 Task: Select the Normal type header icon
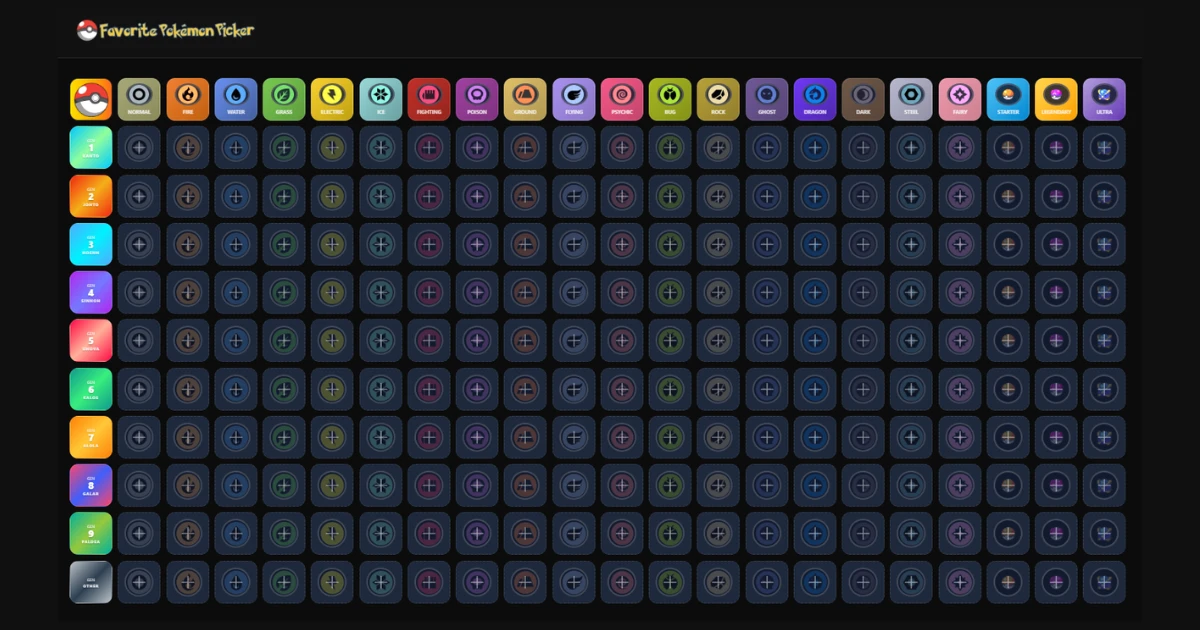139,99
